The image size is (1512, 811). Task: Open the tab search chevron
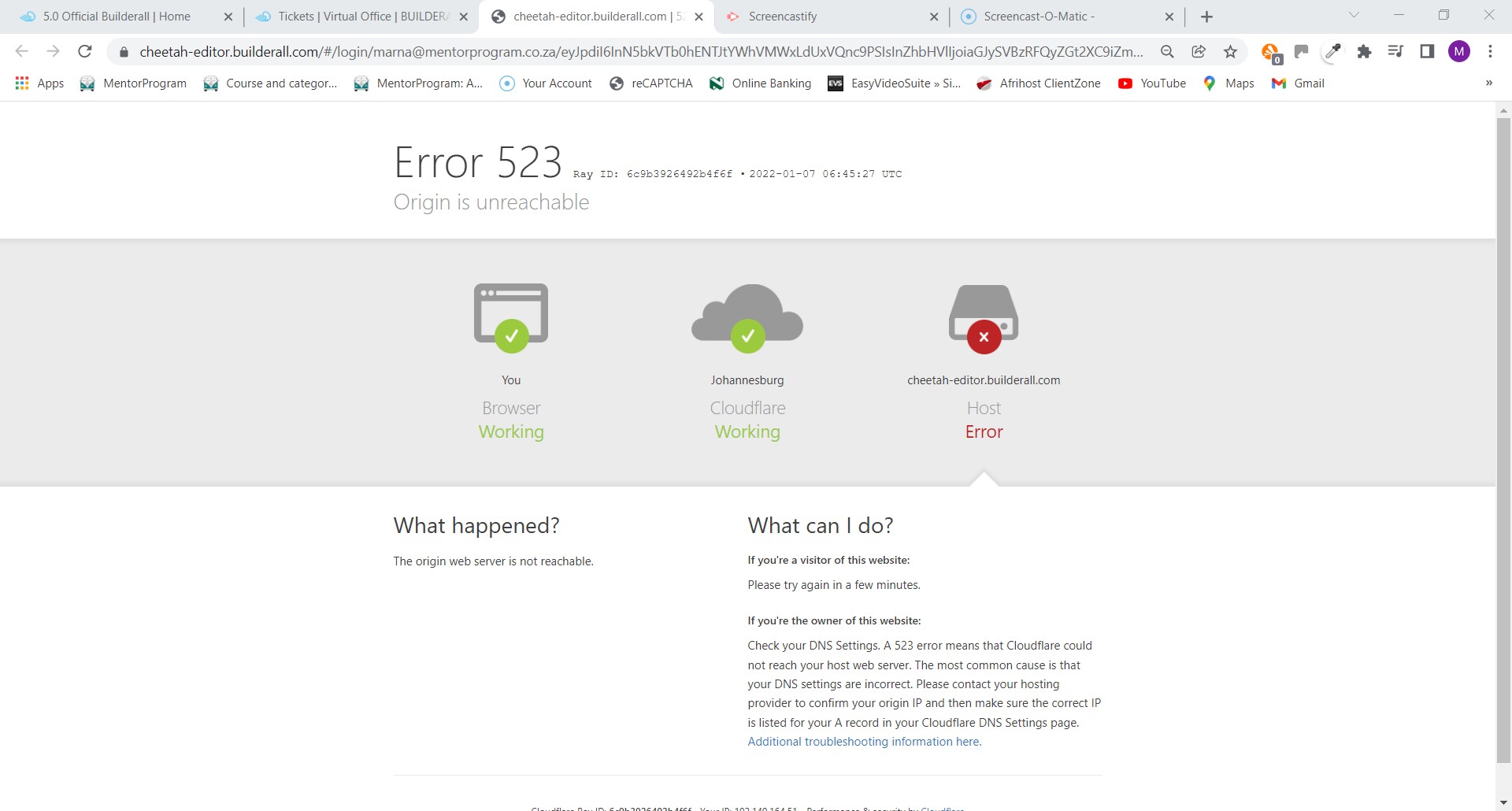pos(1353,13)
